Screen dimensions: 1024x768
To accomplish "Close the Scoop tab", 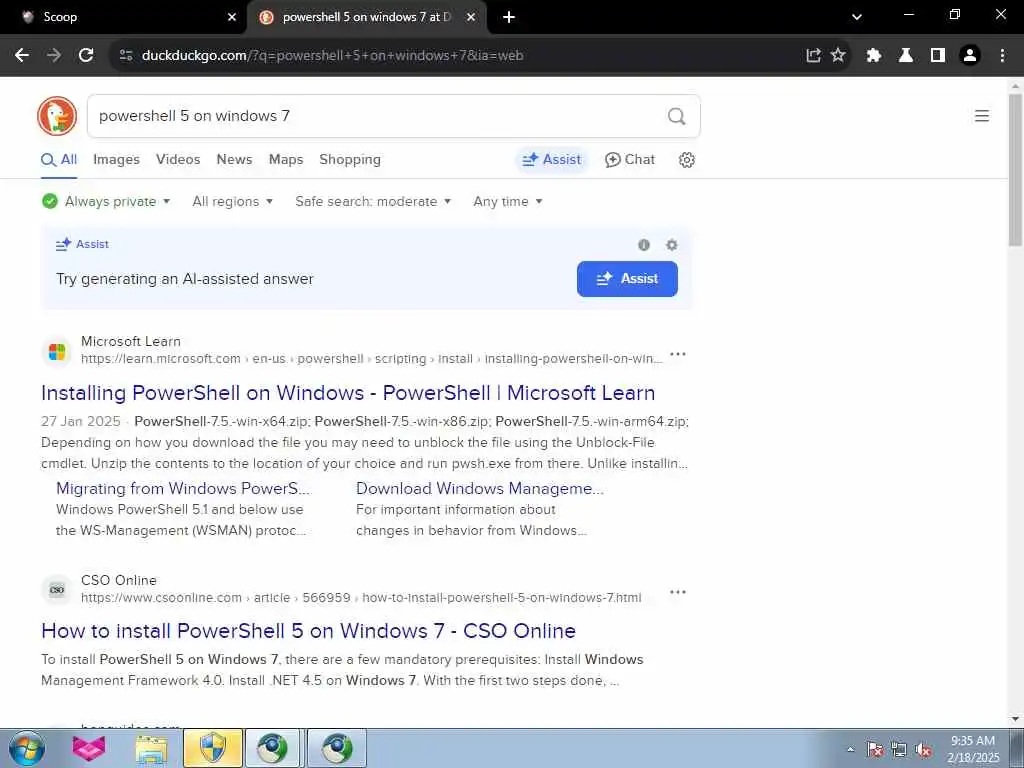I will tap(232, 18).
